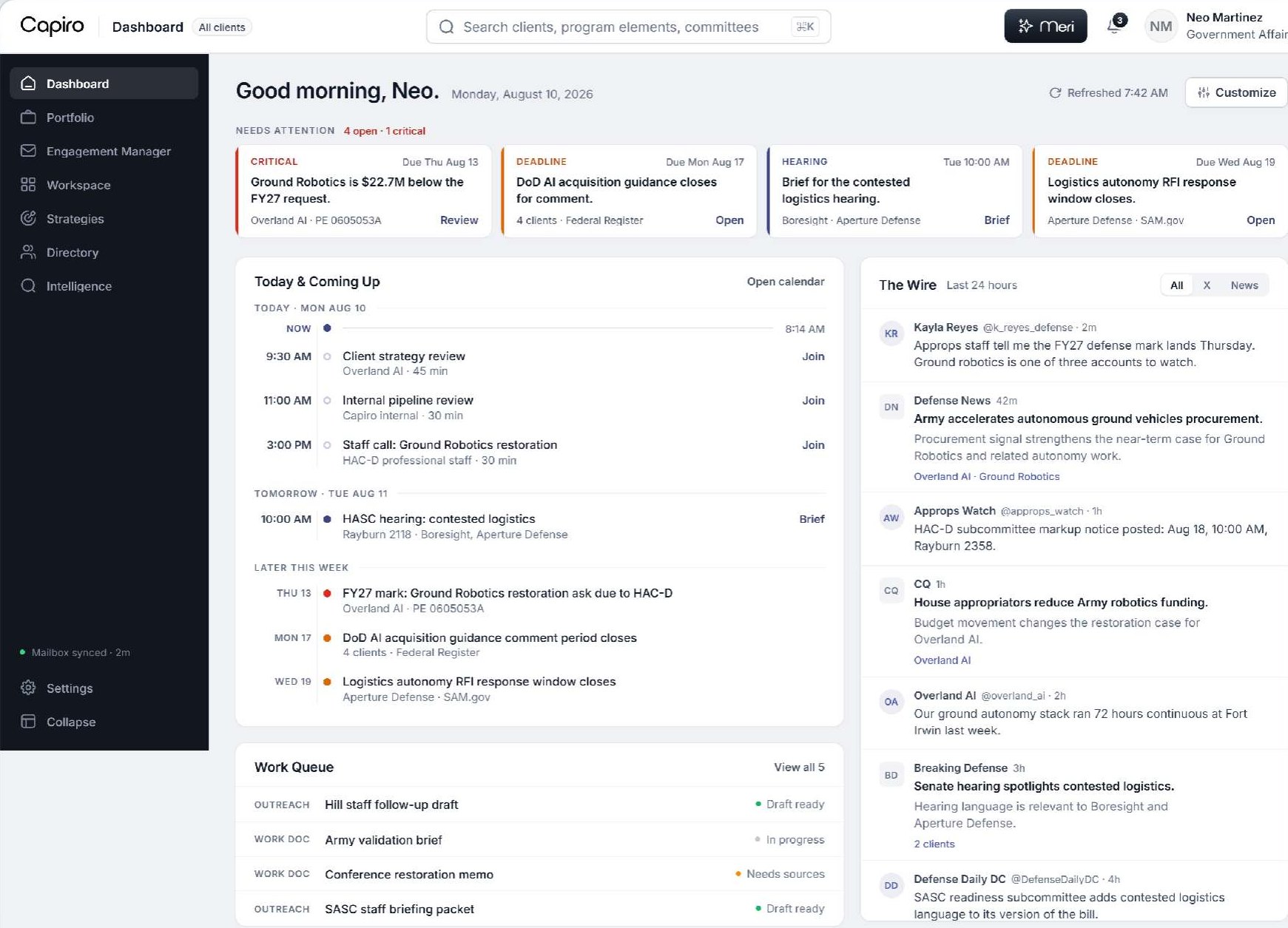1288x928 pixels.
Task: Click the KR avatar for Kayla Reyes
Action: [891, 333]
